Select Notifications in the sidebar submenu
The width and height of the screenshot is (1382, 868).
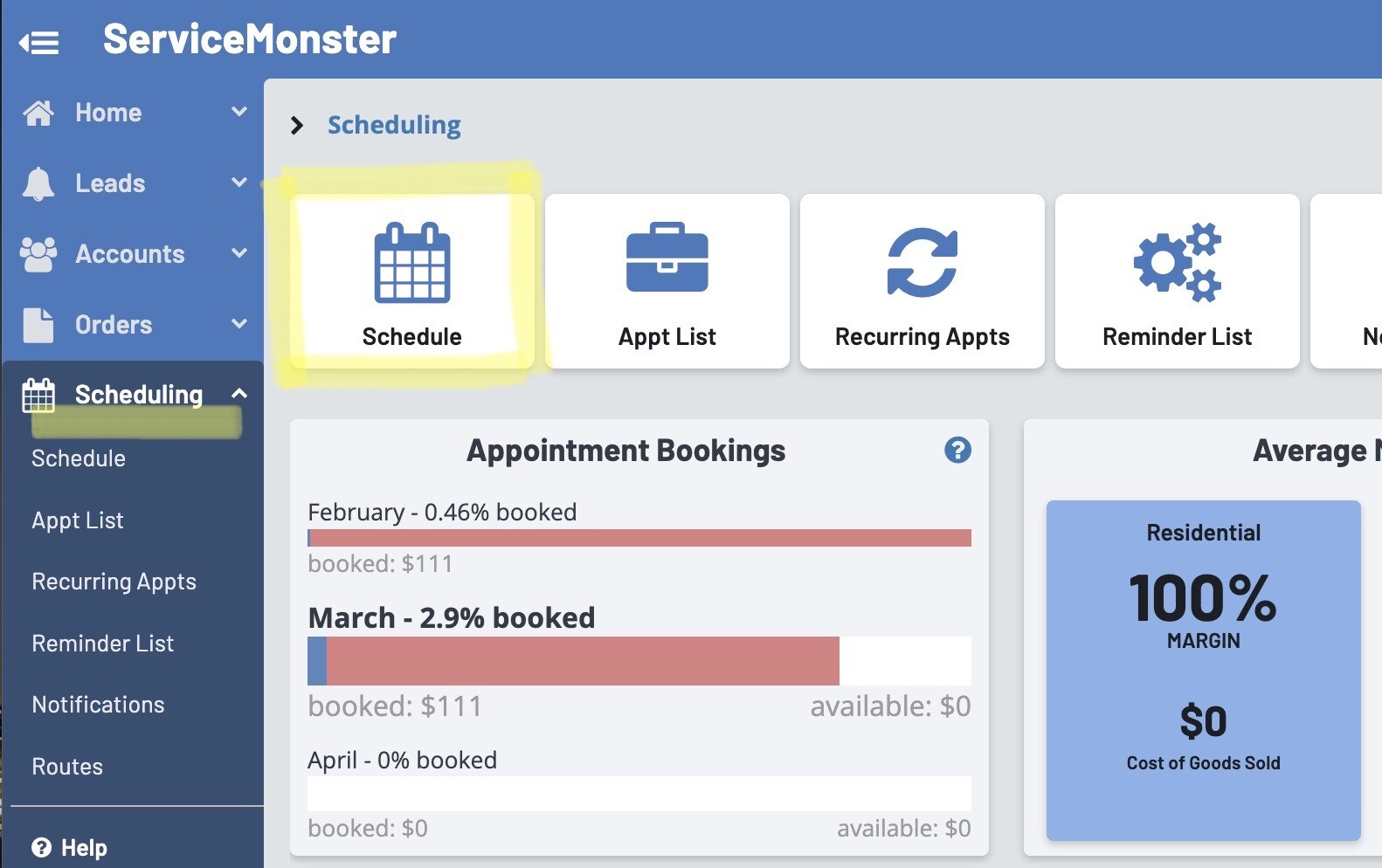pos(98,705)
